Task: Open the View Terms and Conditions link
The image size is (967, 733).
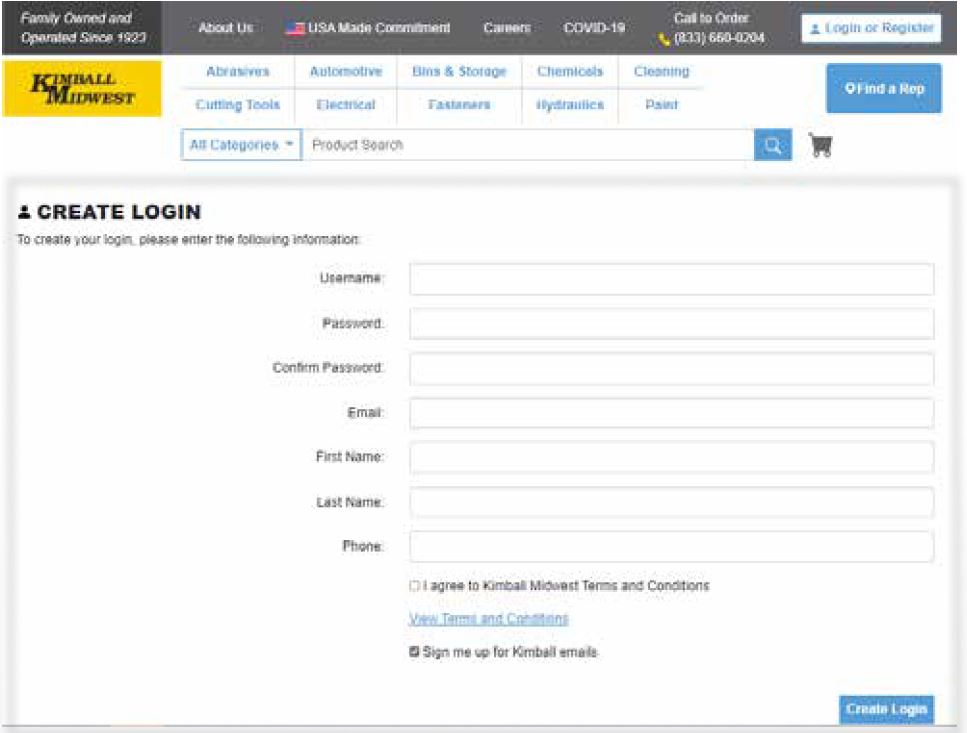Action: tap(488, 619)
